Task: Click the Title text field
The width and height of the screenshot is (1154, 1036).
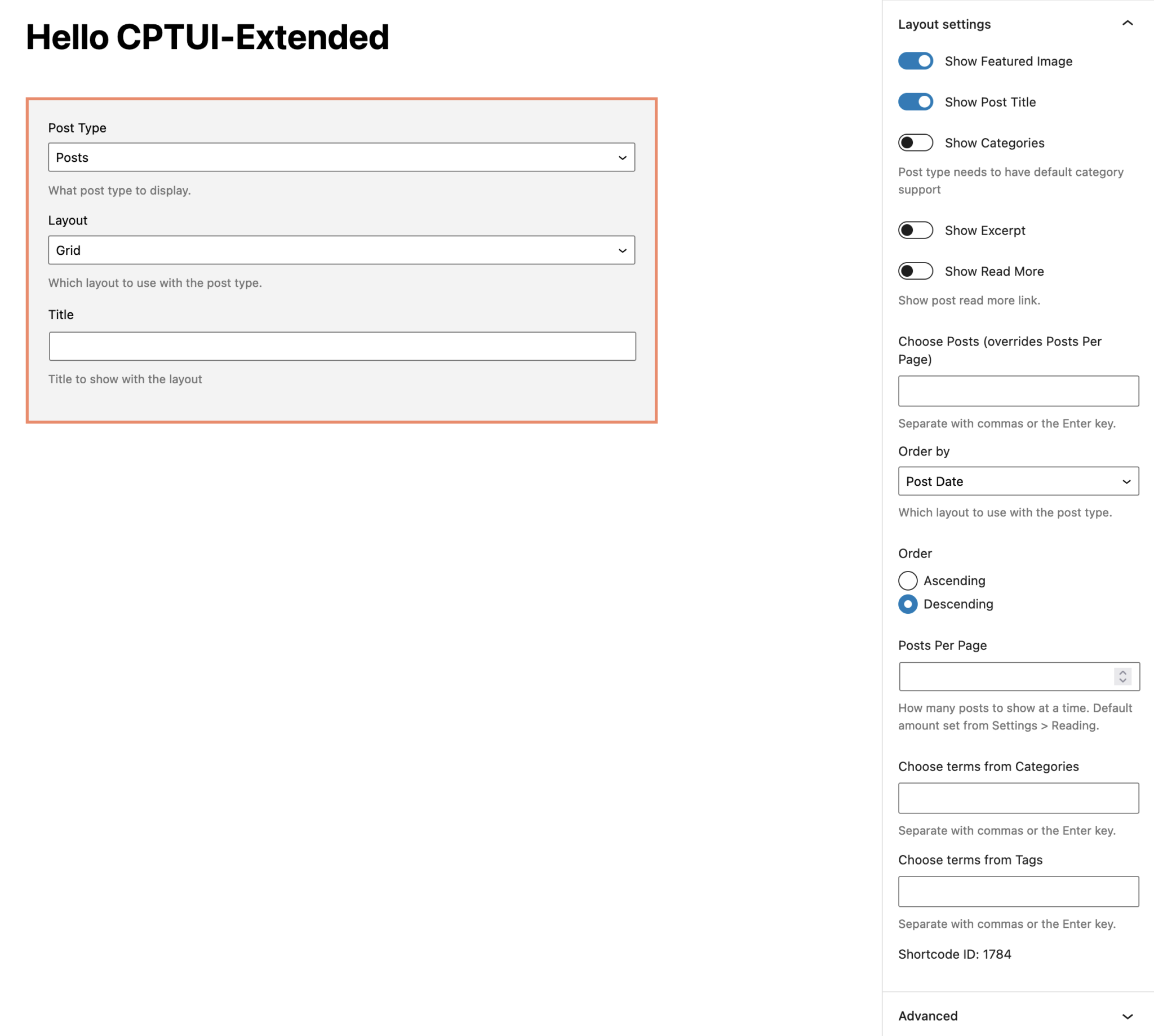Action: 342,347
